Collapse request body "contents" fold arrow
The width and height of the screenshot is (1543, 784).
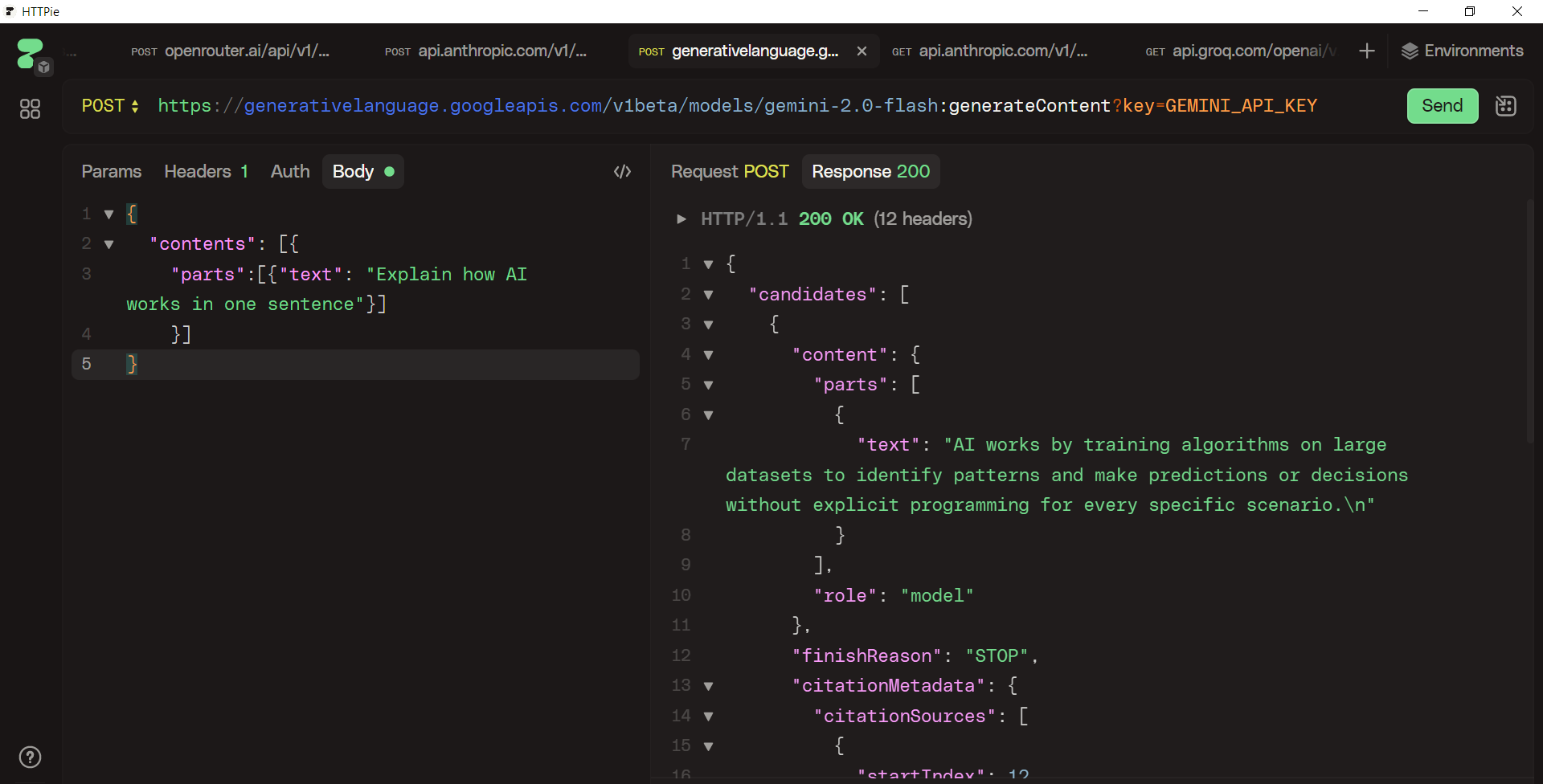click(108, 245)
